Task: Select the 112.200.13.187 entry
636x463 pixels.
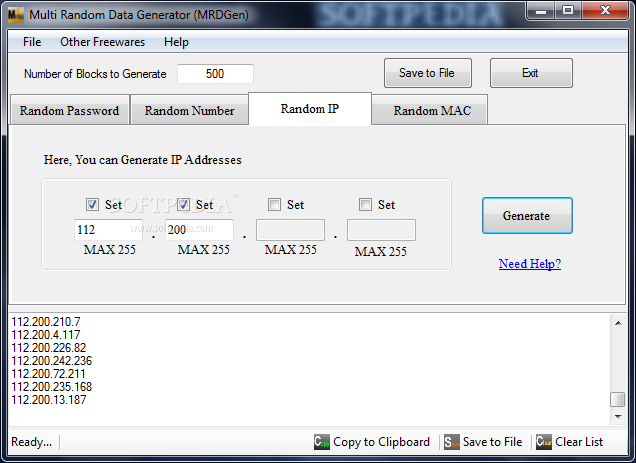Action: (x=49, y=400)
